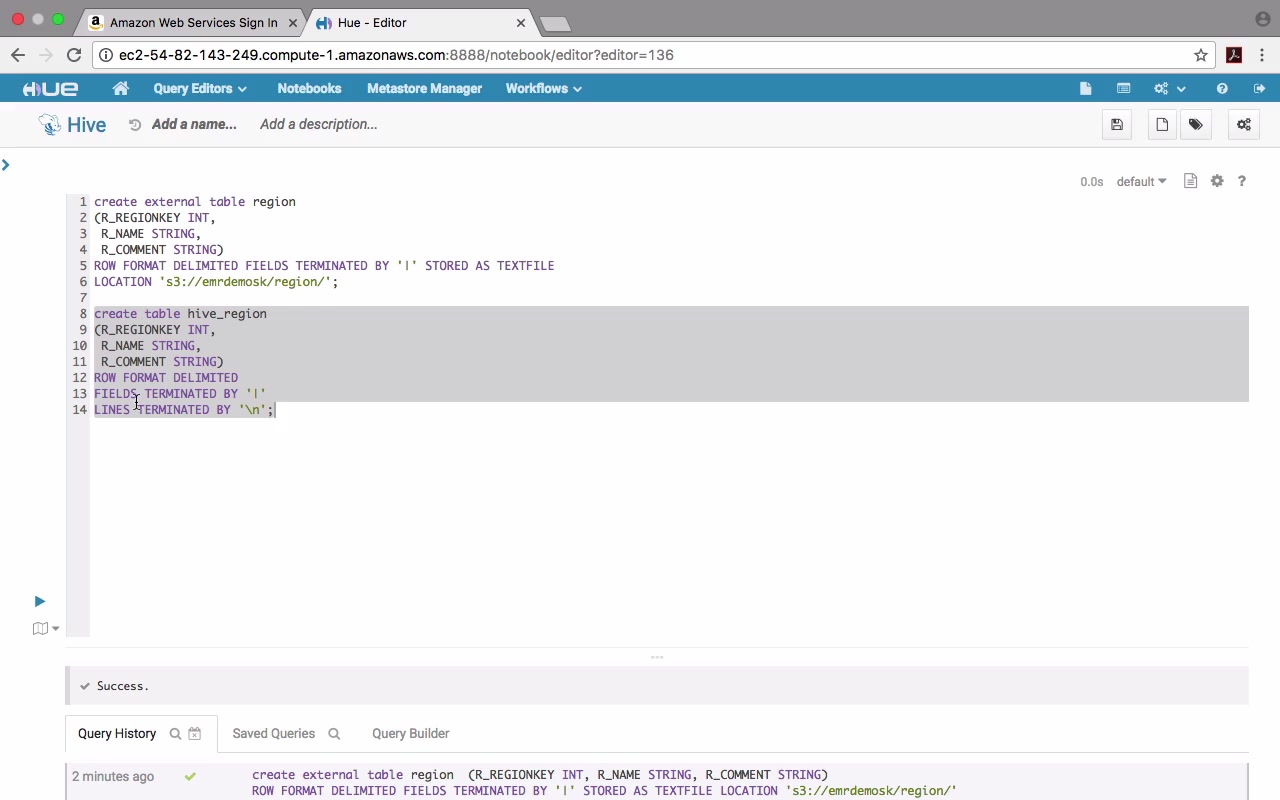Switch to the Query History tab
The width and height of the screenshot is (1280, 800).
pyautogui.click(x=117, y=734)
